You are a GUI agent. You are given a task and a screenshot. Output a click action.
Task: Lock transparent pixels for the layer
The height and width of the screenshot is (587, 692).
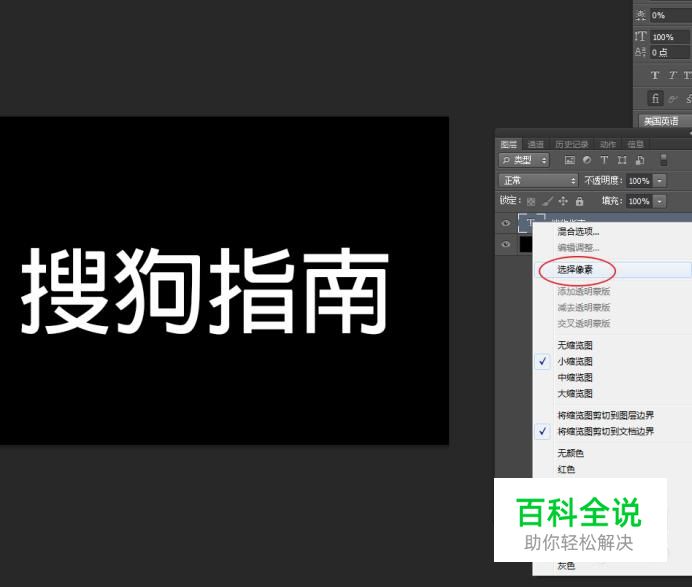531,202
